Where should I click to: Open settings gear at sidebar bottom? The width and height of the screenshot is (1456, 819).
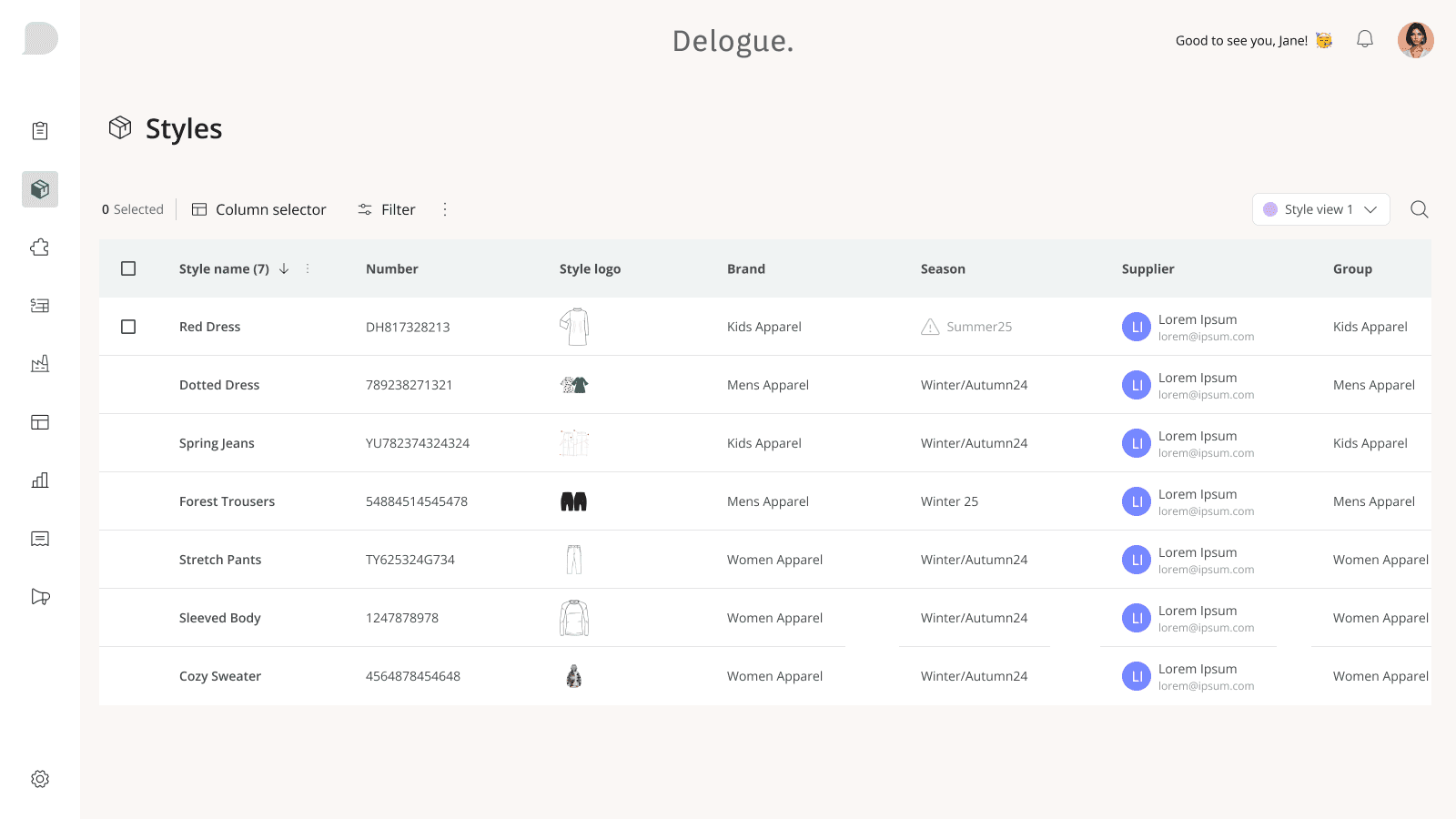[x=40, y=779]
